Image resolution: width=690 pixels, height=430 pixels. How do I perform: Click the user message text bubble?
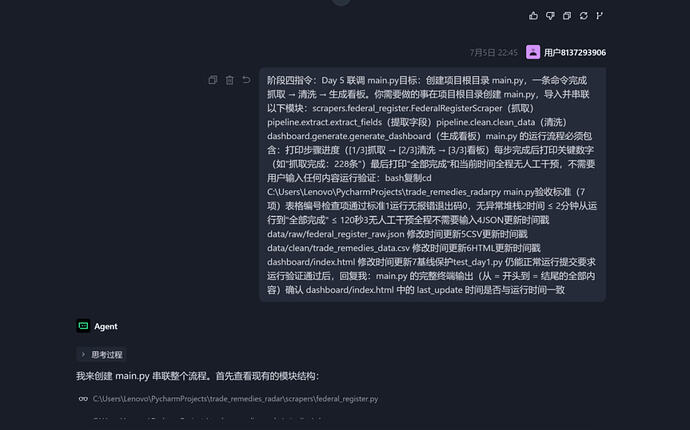432,185
